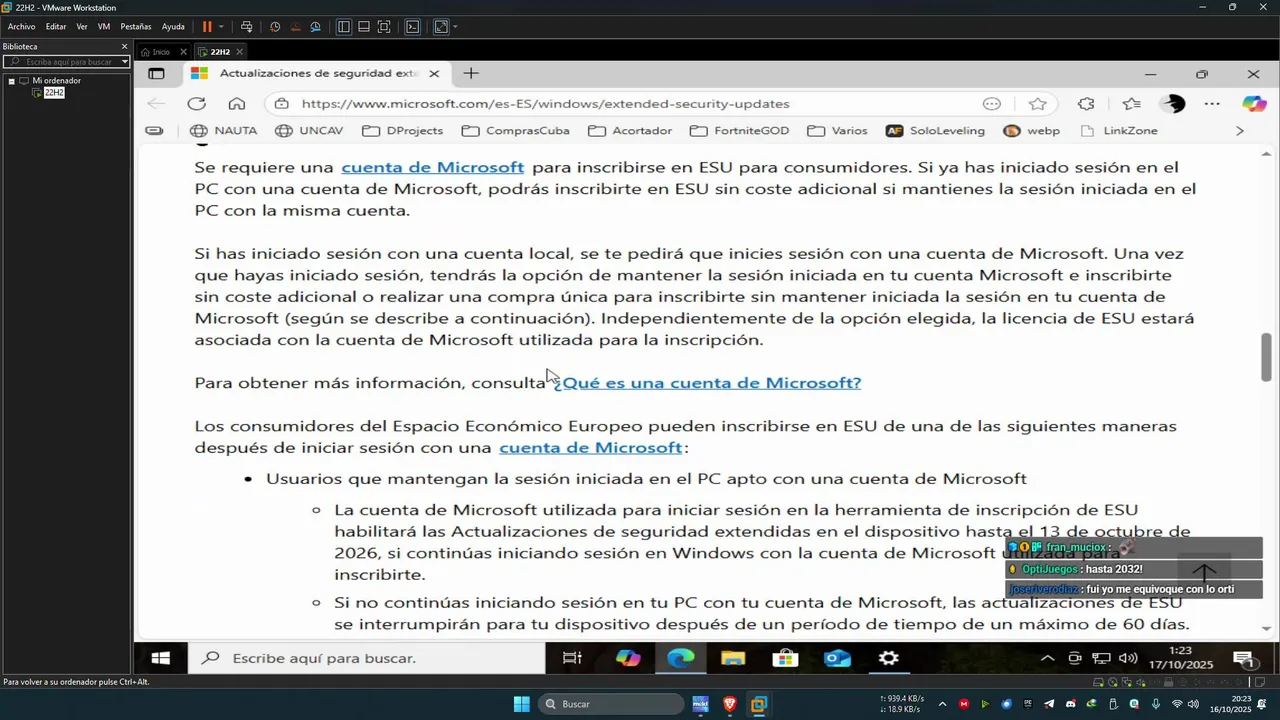
Task: Show hidden icons in guest tray
Action: pos(1047,658)
